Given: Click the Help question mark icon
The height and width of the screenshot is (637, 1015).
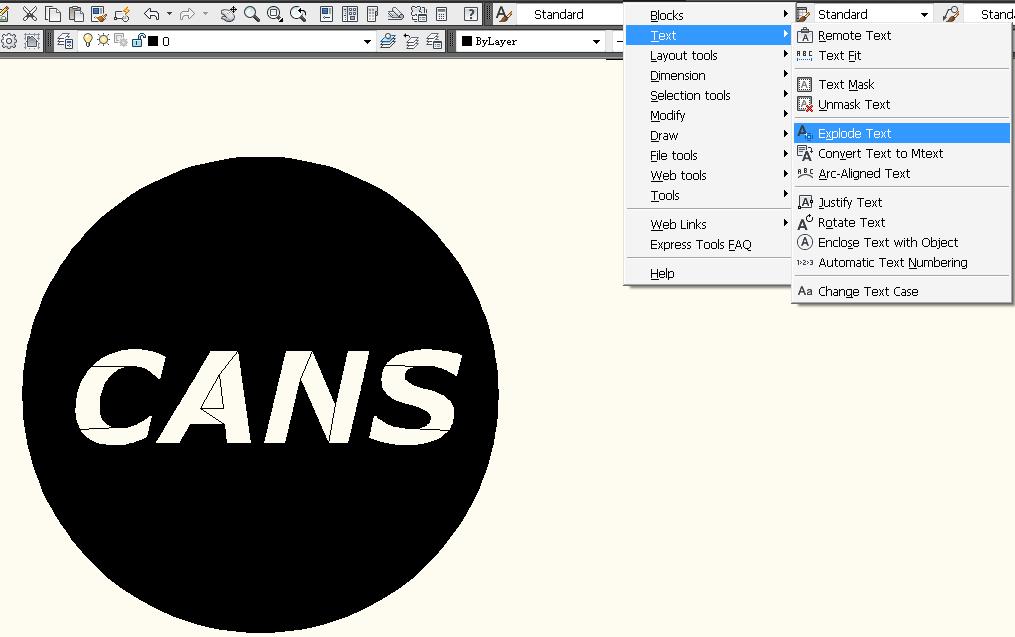Looking at the screenshot, I should pyautogui.click(x=471, y=14).
